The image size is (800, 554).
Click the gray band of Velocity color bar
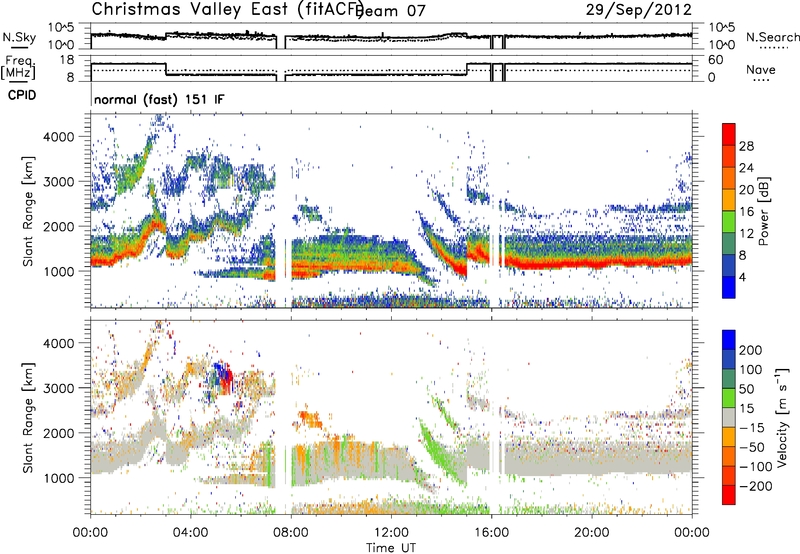[x=729, y=417]
